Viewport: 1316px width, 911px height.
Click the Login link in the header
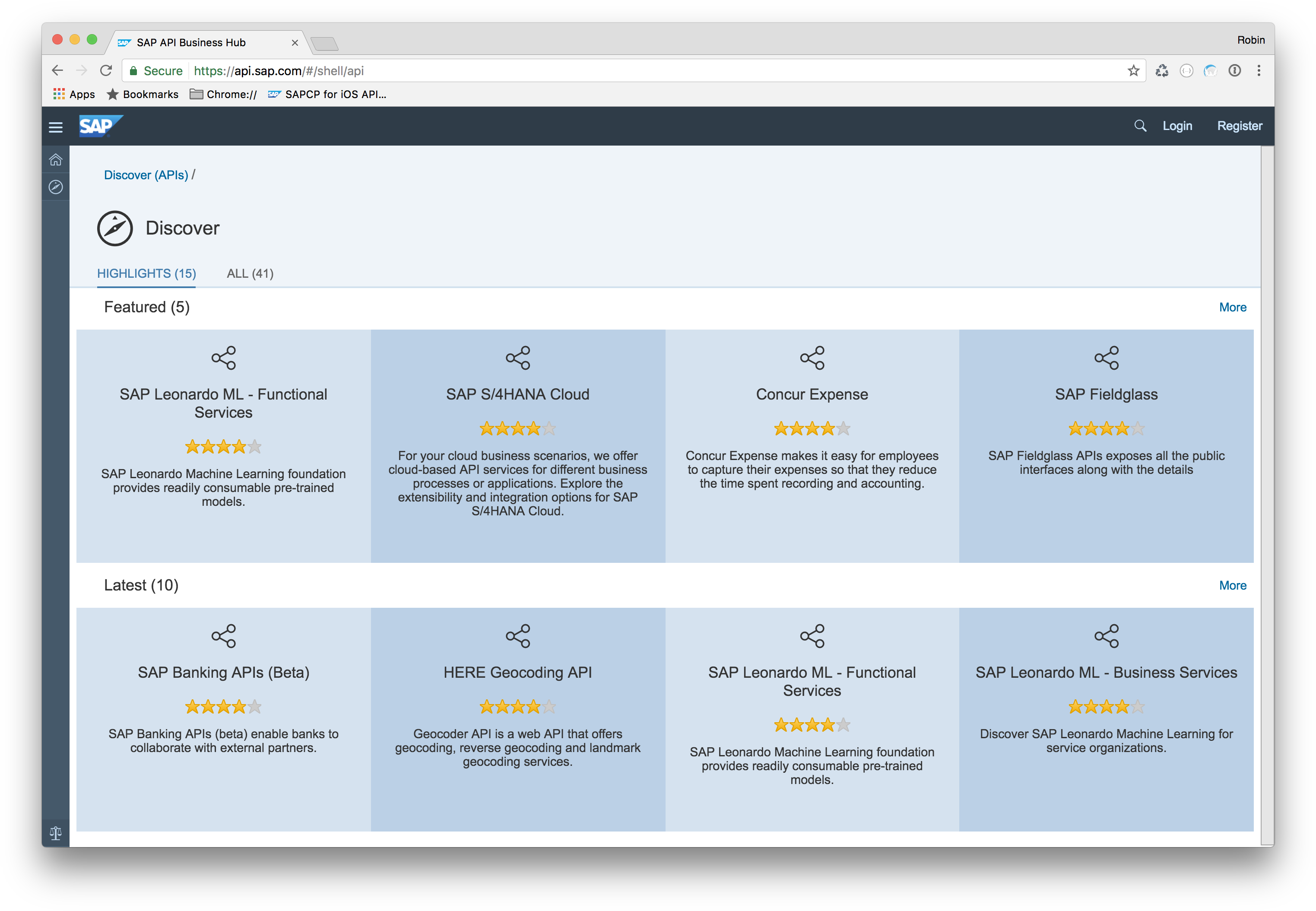point(1177,126)
